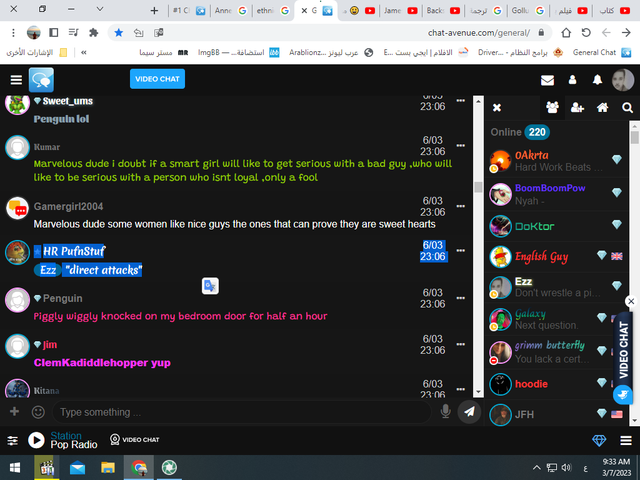
Task: Click the chat bubble site logo
Action: tap(41, 80)
